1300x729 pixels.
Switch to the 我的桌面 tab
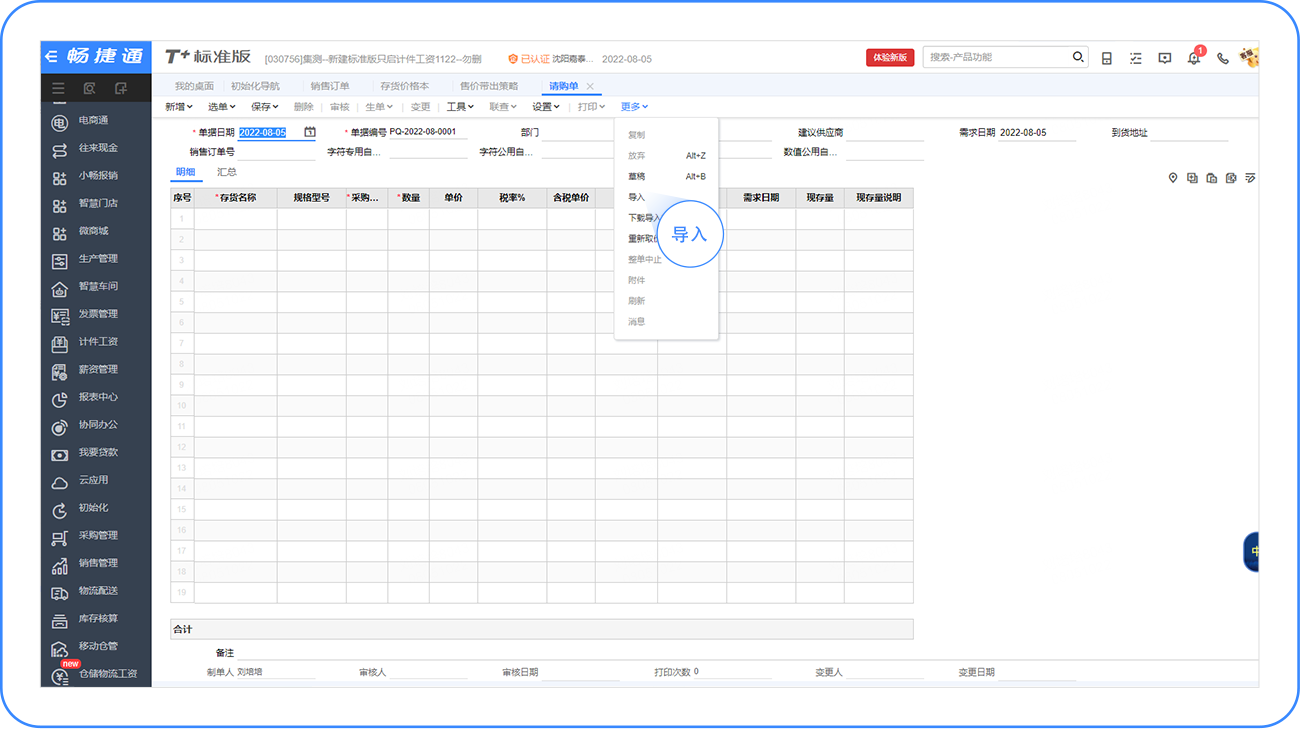coord(194,87)
